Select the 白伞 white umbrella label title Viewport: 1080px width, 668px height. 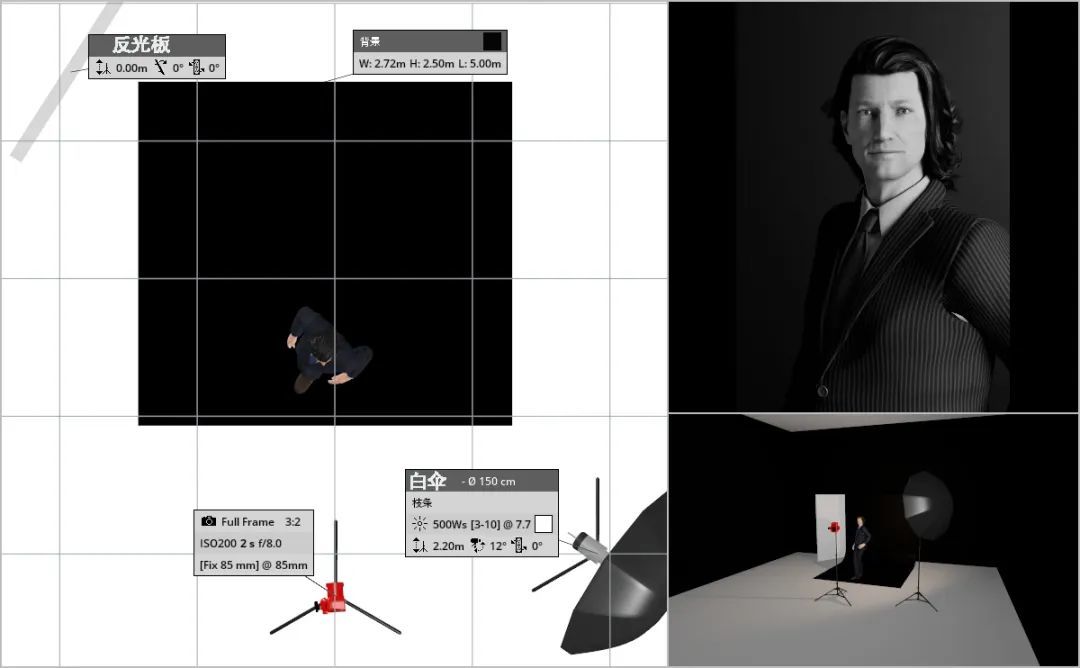click(x=428, y=481)
